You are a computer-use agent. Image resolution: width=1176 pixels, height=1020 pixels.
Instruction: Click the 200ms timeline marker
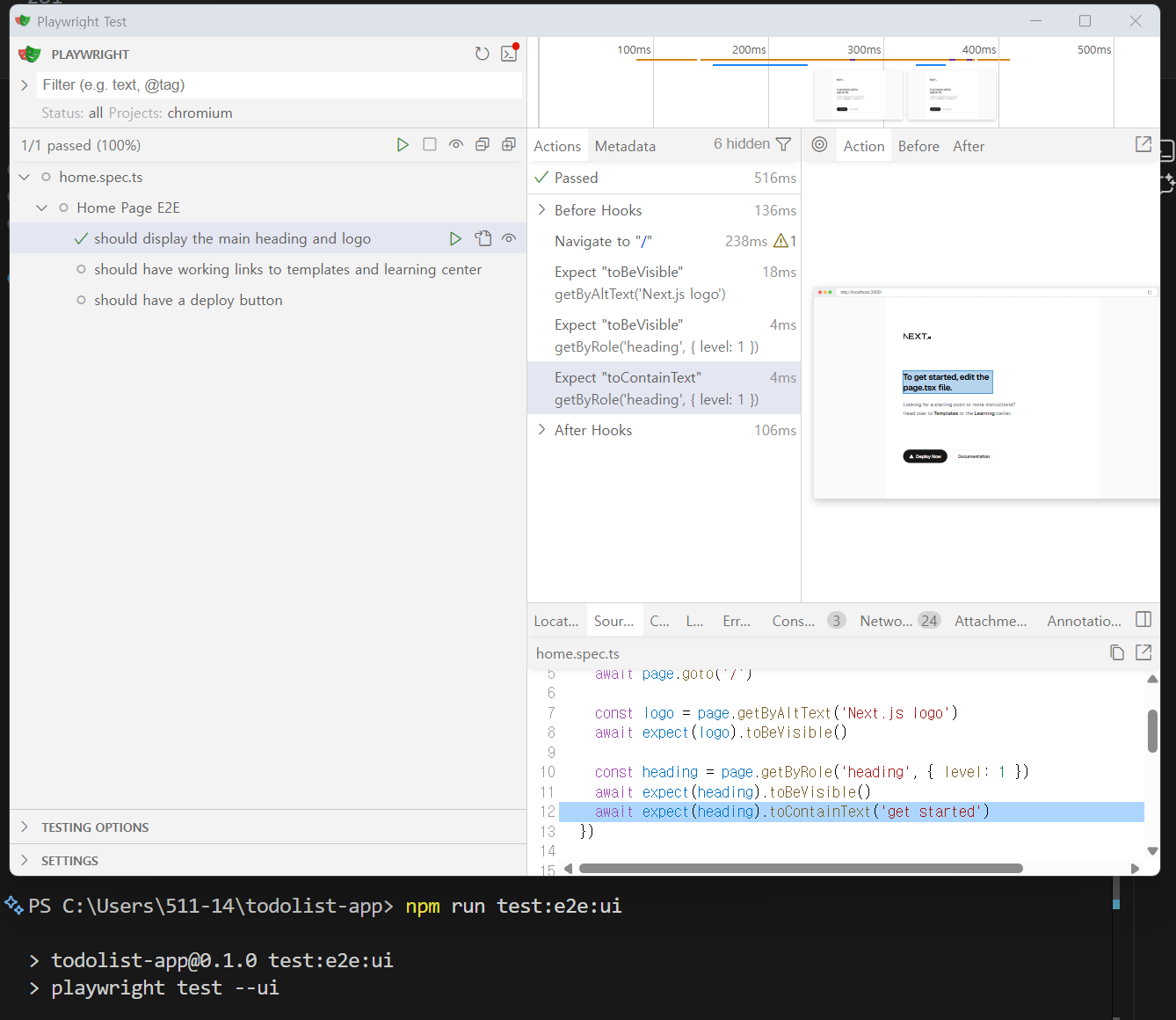coord(749,49)
